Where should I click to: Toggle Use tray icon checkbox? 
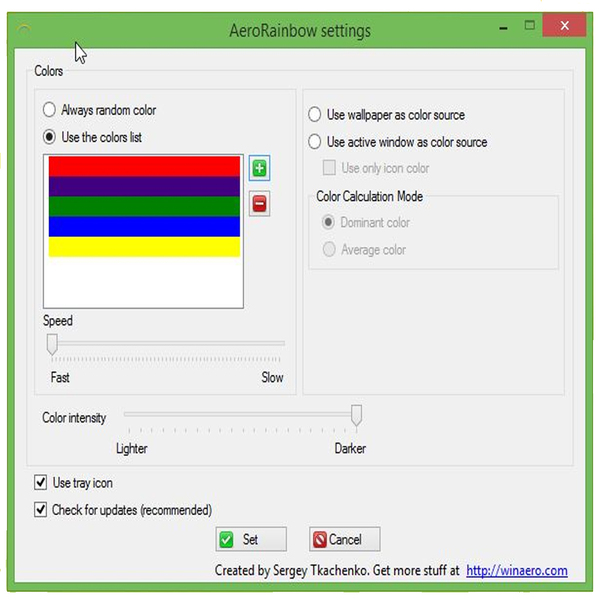click(x=41, y=483)
